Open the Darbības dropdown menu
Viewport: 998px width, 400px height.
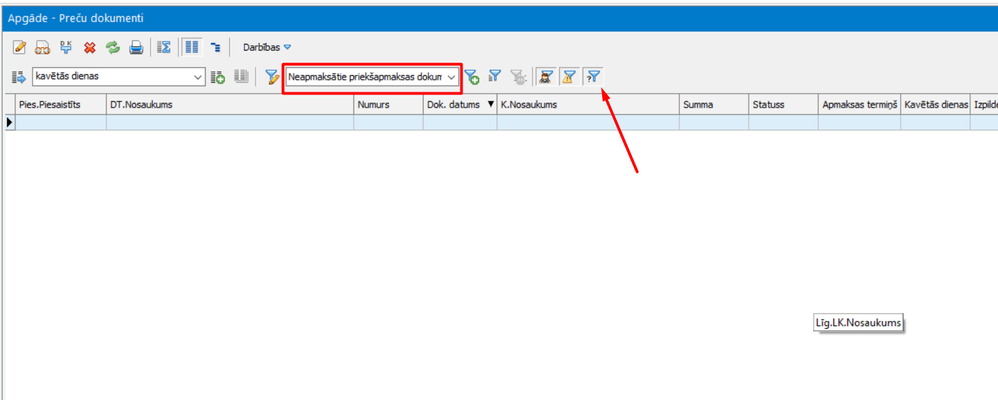coord(267,47)
